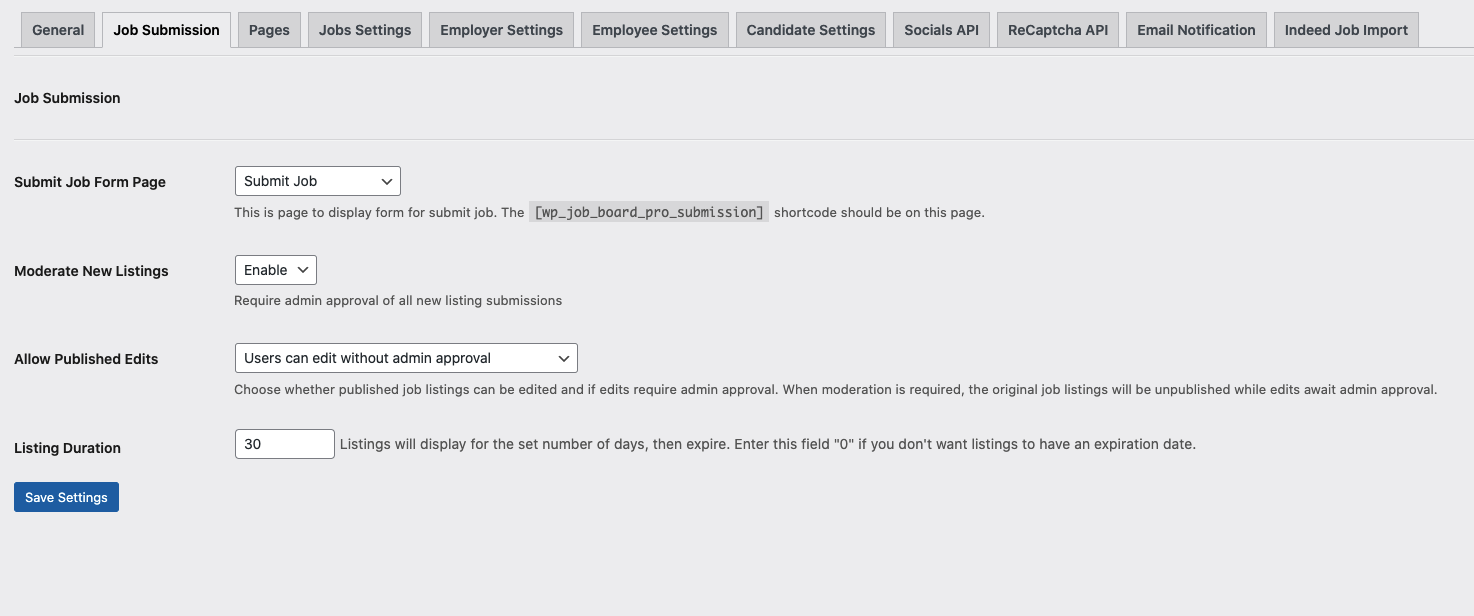Expand the Submit Job Form Page dropdown

[317, 181]
